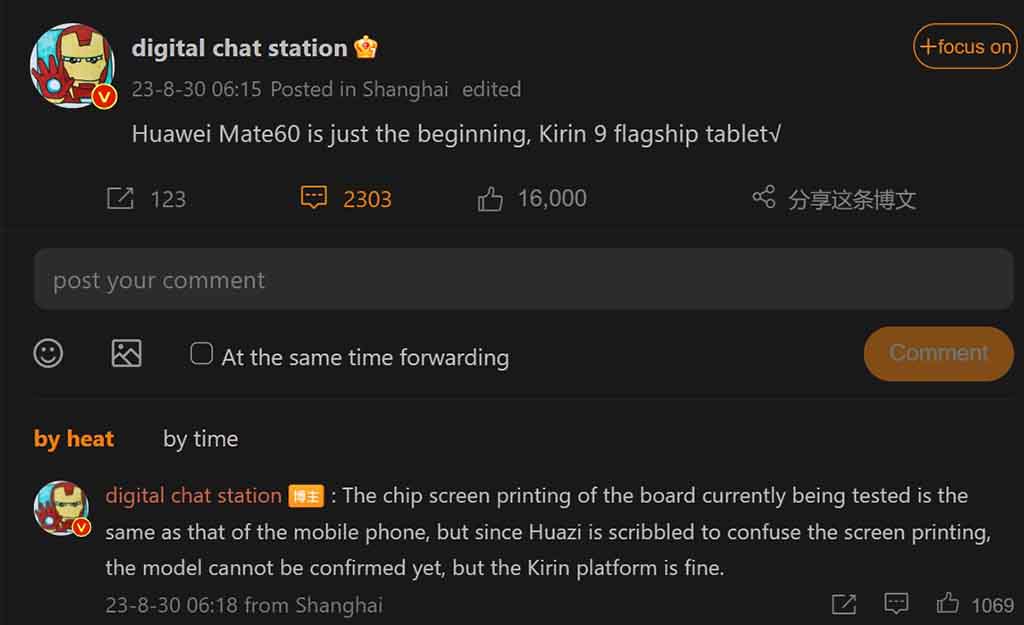Image resolution: width=1024 pixels, height=625 pixels.
Task: Click the commenter's small Iron Man avatar
Action: coord(62,508)
